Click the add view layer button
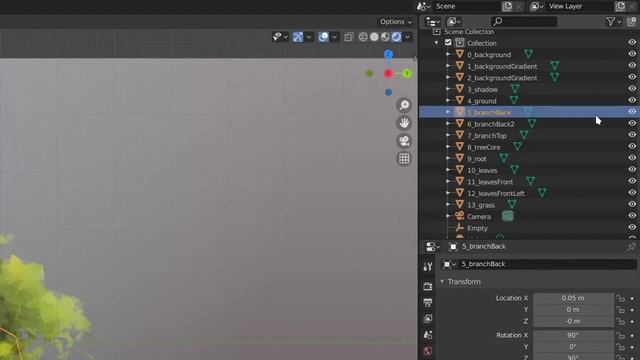This screenshot has height=360, width=640. (620, 6)
